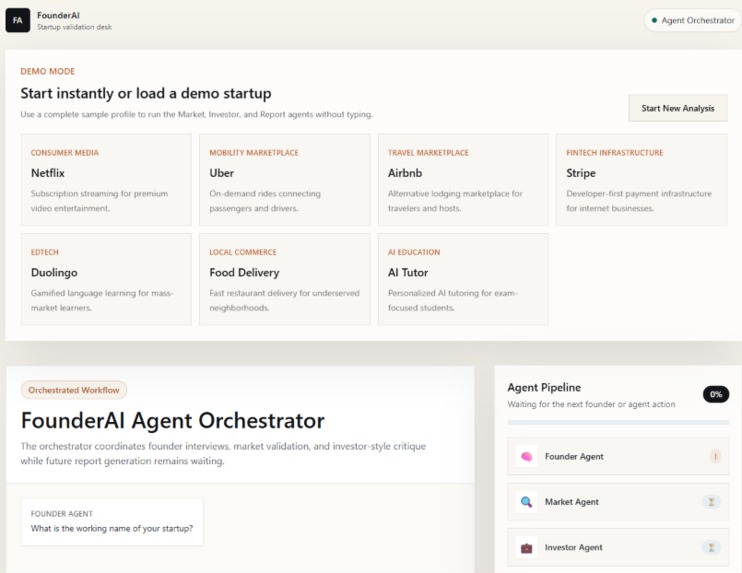Click the Founder Agent alert status icon
742x573 pixels.
[715, 457]
